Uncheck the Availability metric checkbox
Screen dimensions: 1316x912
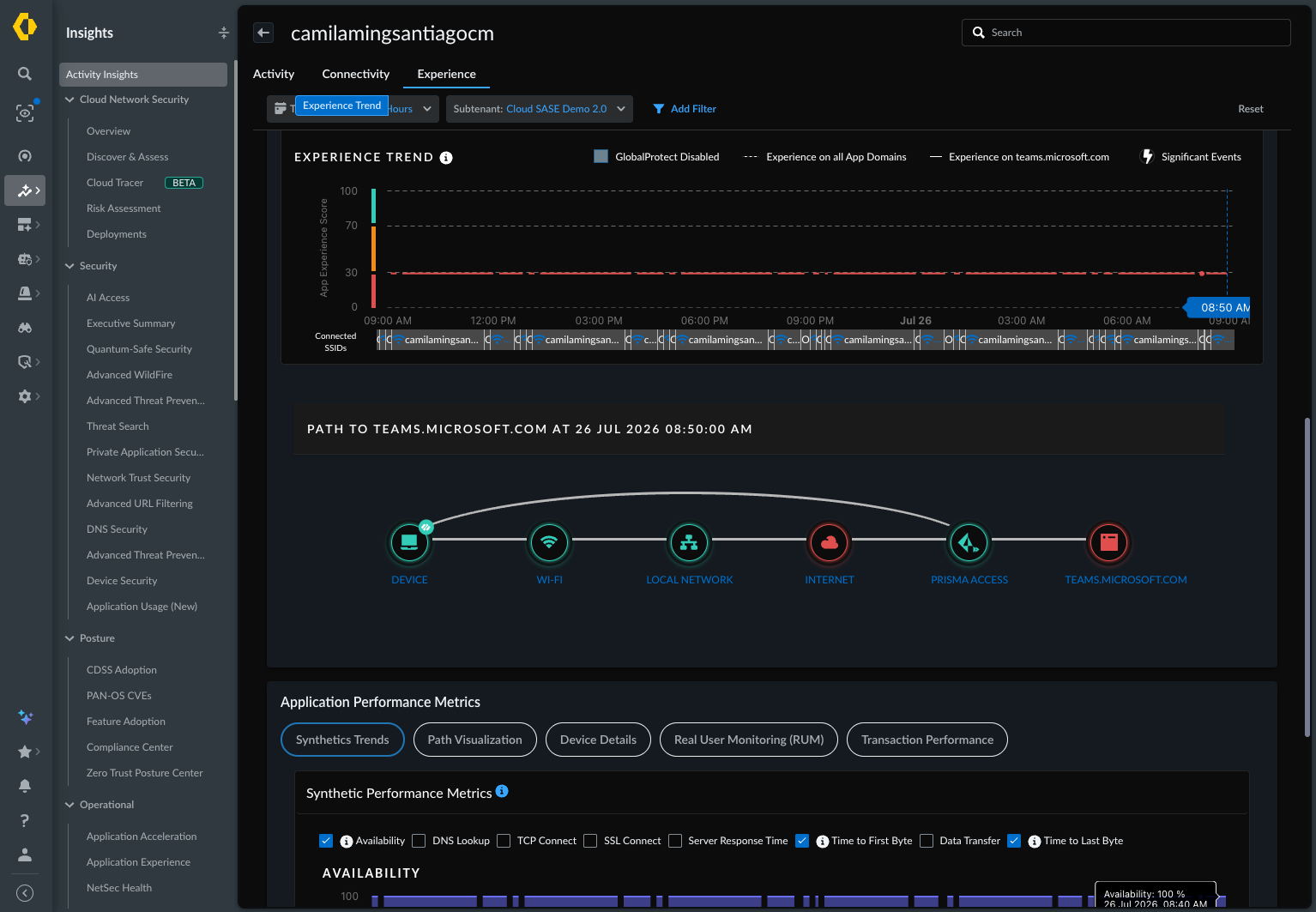(x=326, y=841)
